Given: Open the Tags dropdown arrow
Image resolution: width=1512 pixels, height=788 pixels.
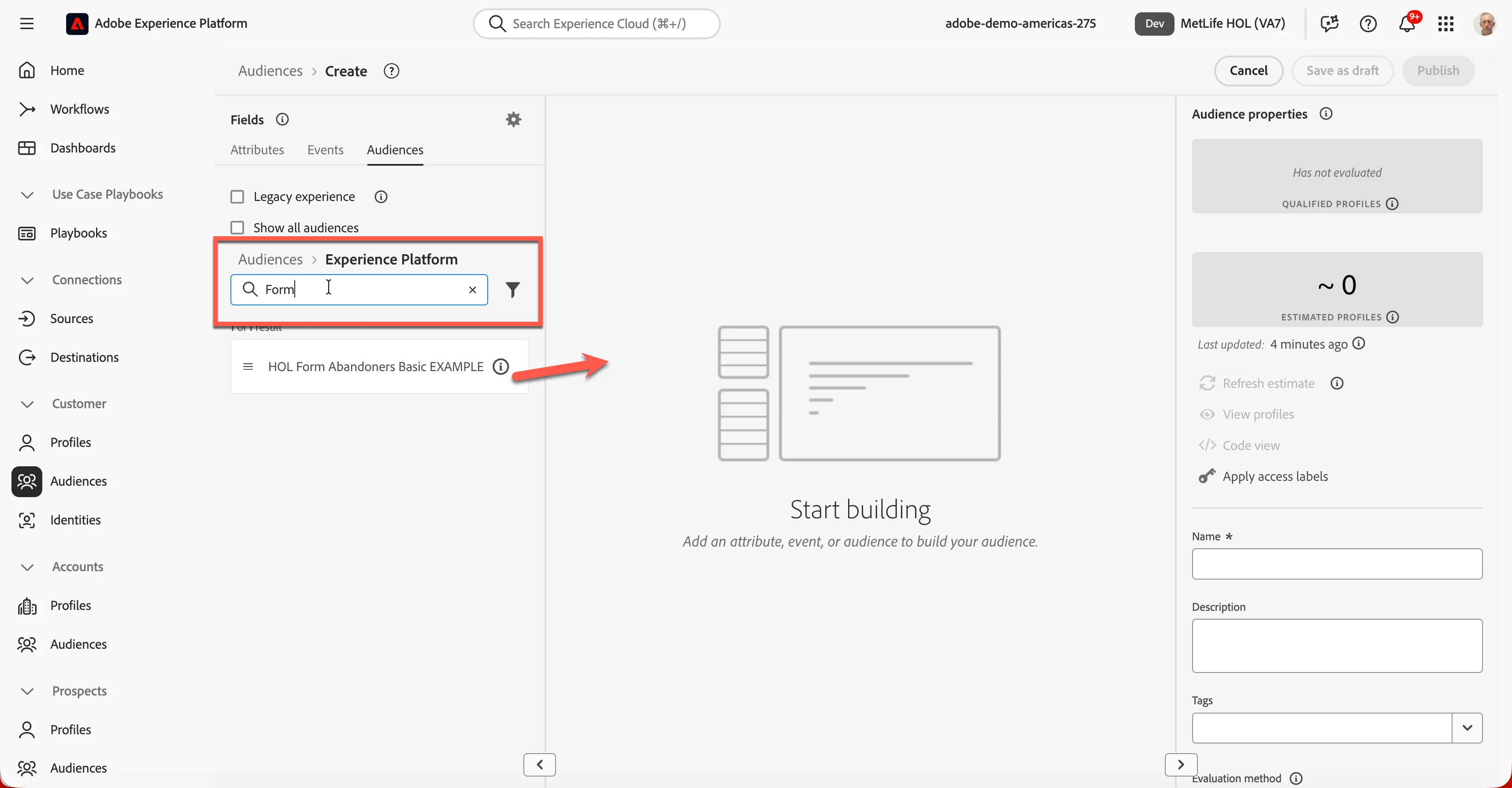Looking at the screenshot, I should coord(1468,728).
